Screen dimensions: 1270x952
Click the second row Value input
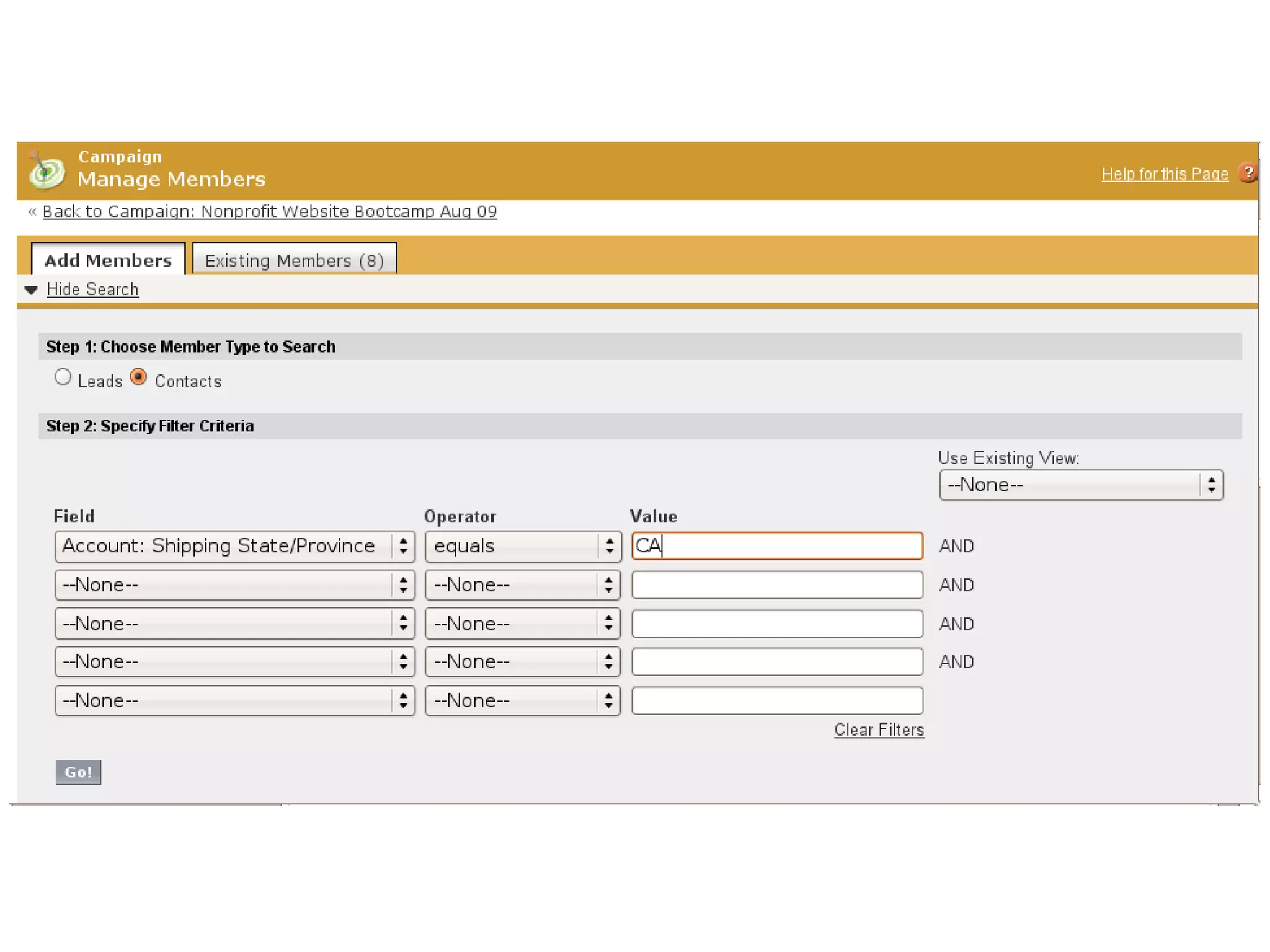point(776,585)
